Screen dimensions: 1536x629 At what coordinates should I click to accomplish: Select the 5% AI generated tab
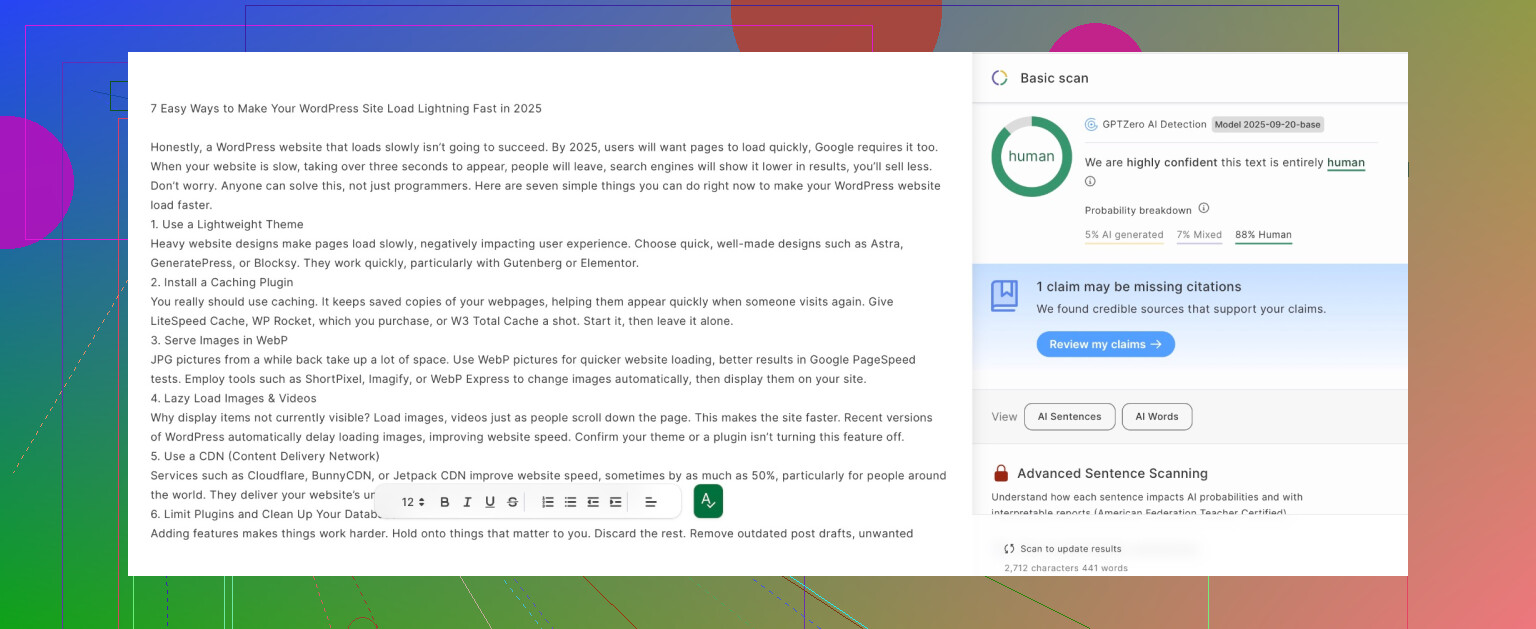[x=1123, y=235]
